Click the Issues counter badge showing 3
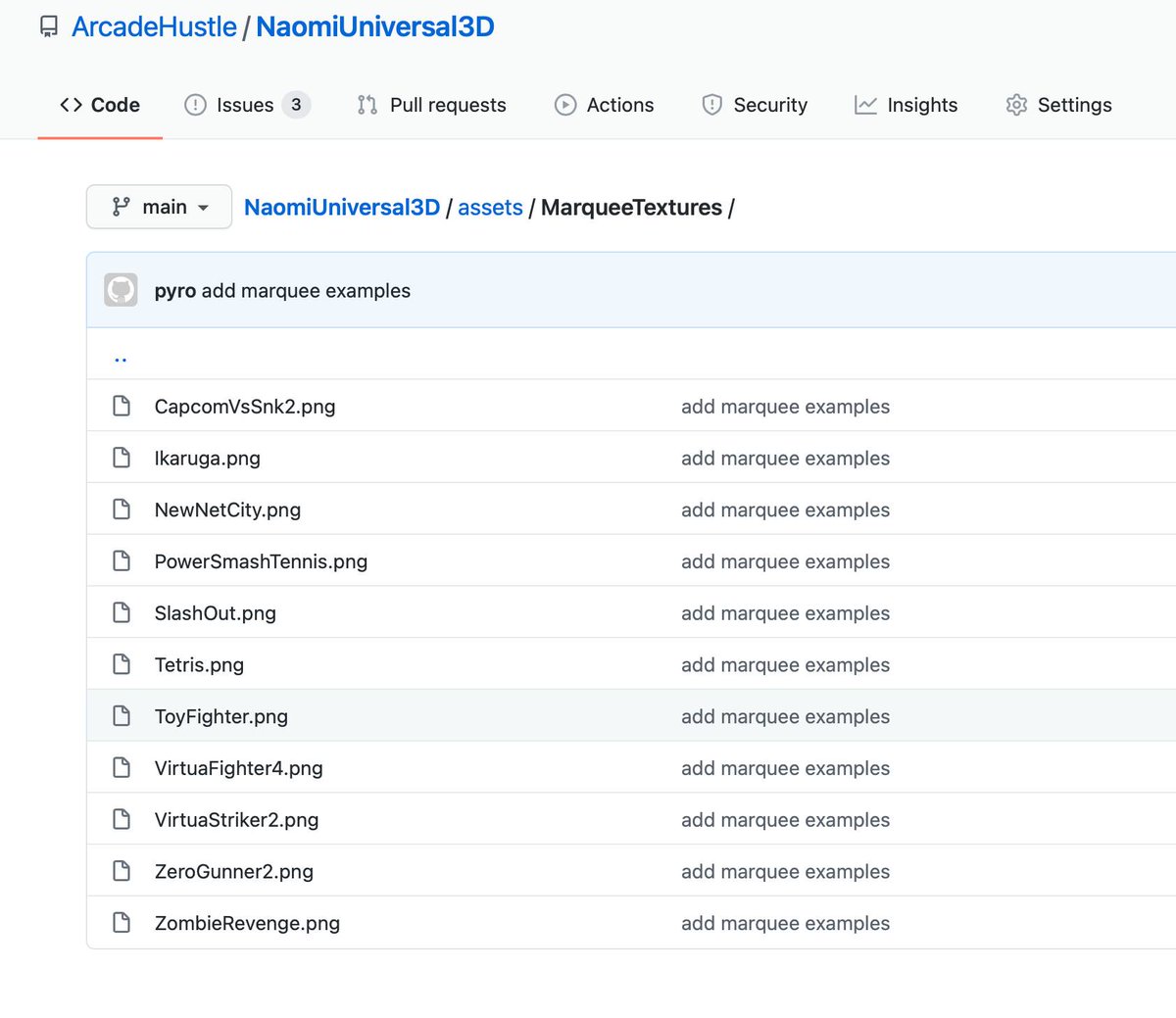This screenshot has width=1176, height=1018. click(x=296, y=105)
